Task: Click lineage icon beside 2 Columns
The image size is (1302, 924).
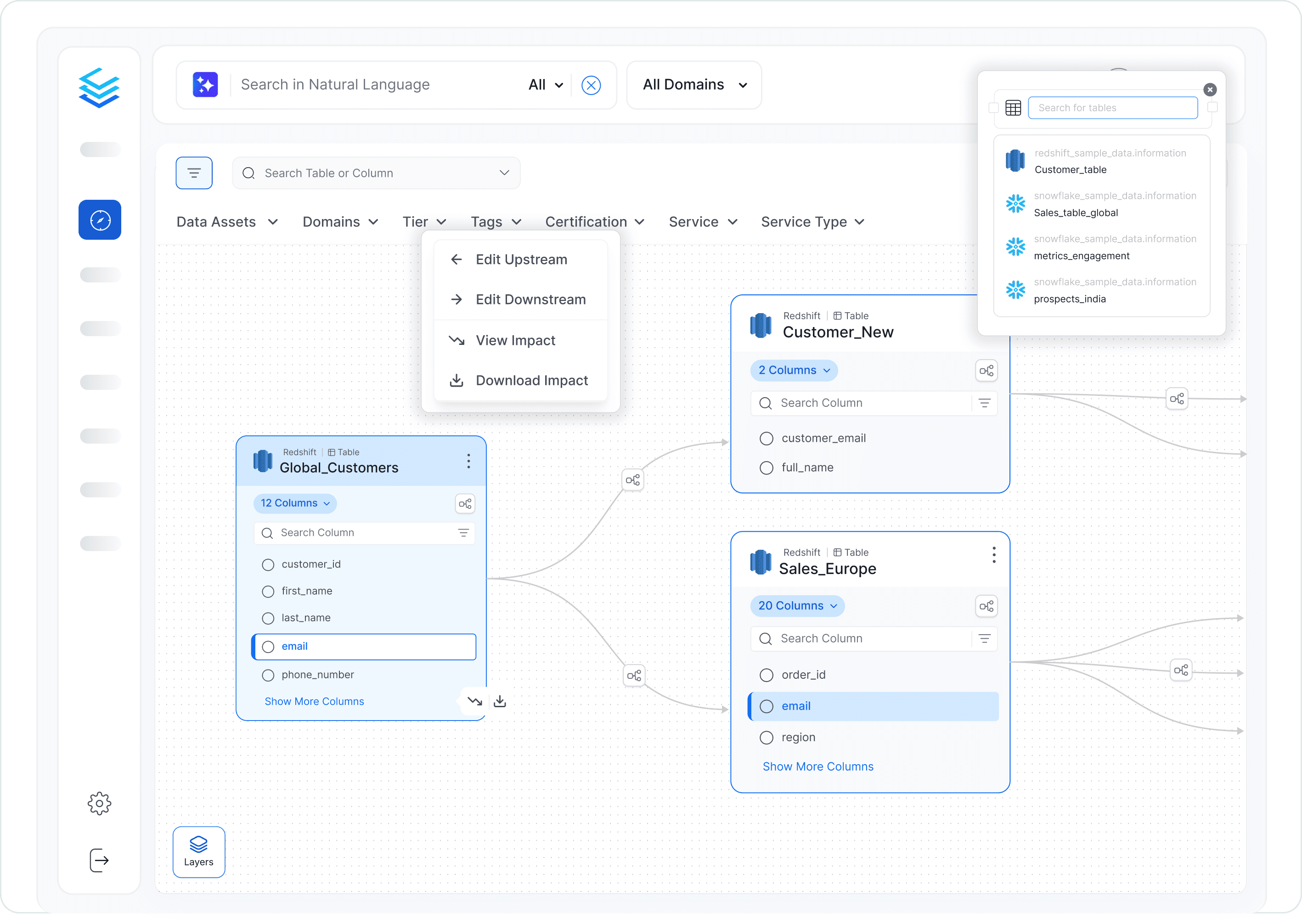Action: (986, 371)
